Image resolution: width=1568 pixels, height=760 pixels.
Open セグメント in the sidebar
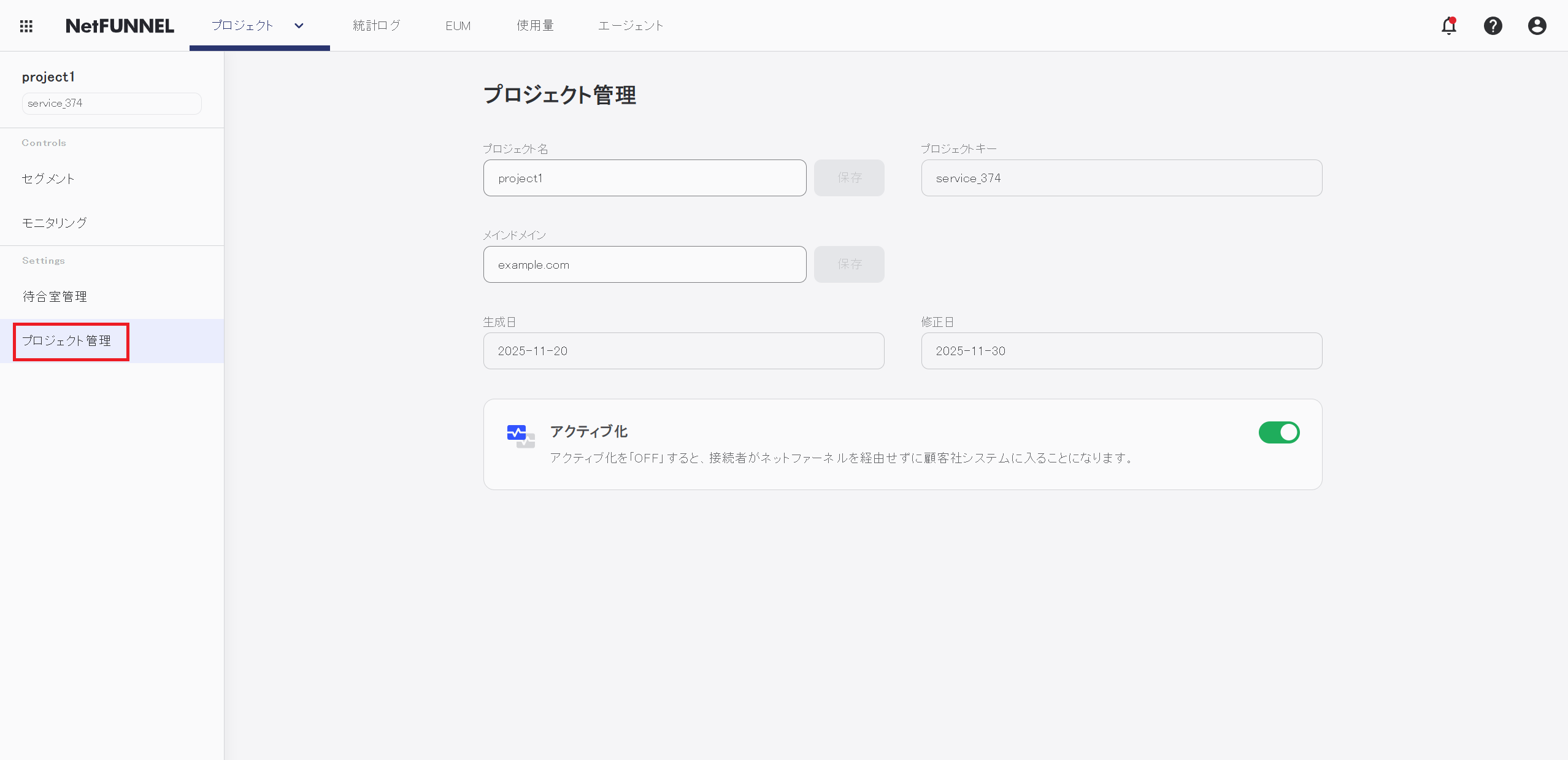tap(48, 178)
